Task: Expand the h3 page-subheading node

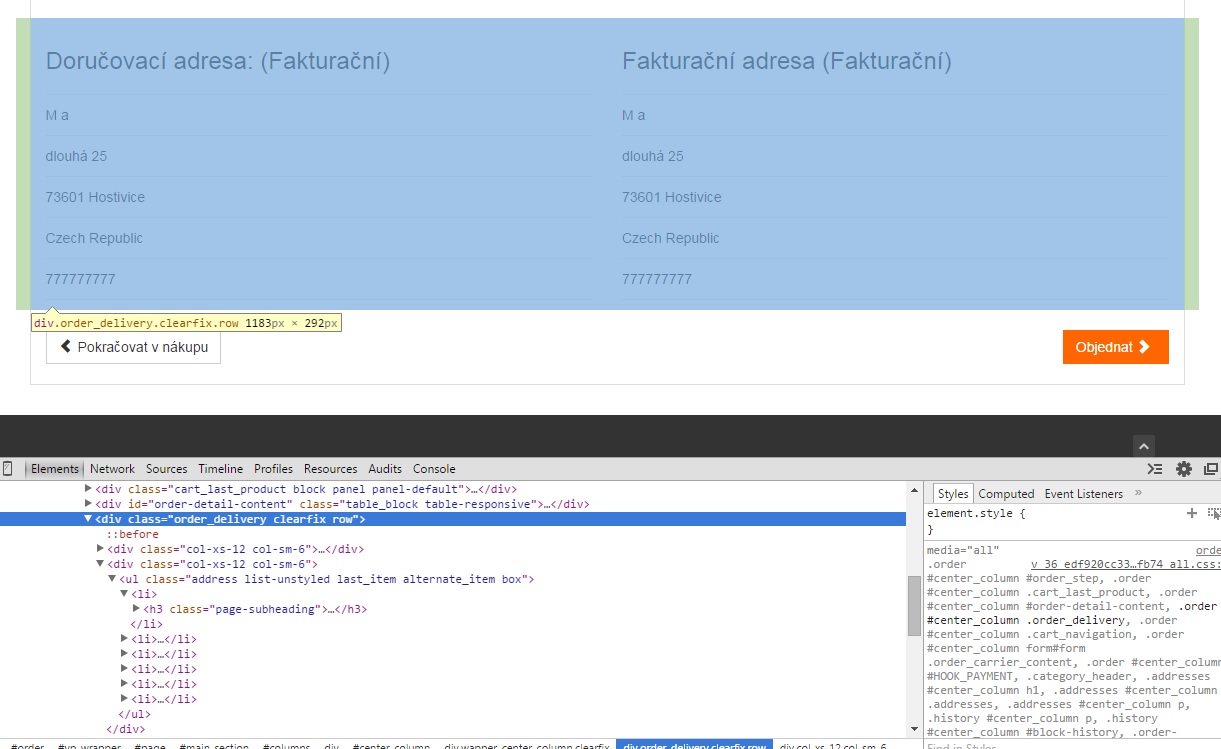Action: click(136, 609)
